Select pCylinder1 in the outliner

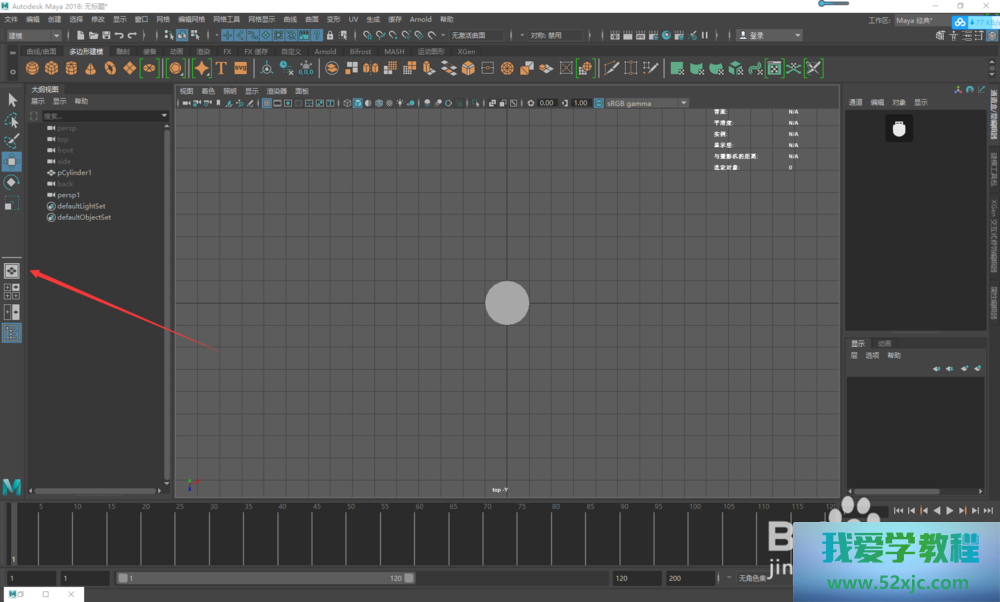(74, 172)
